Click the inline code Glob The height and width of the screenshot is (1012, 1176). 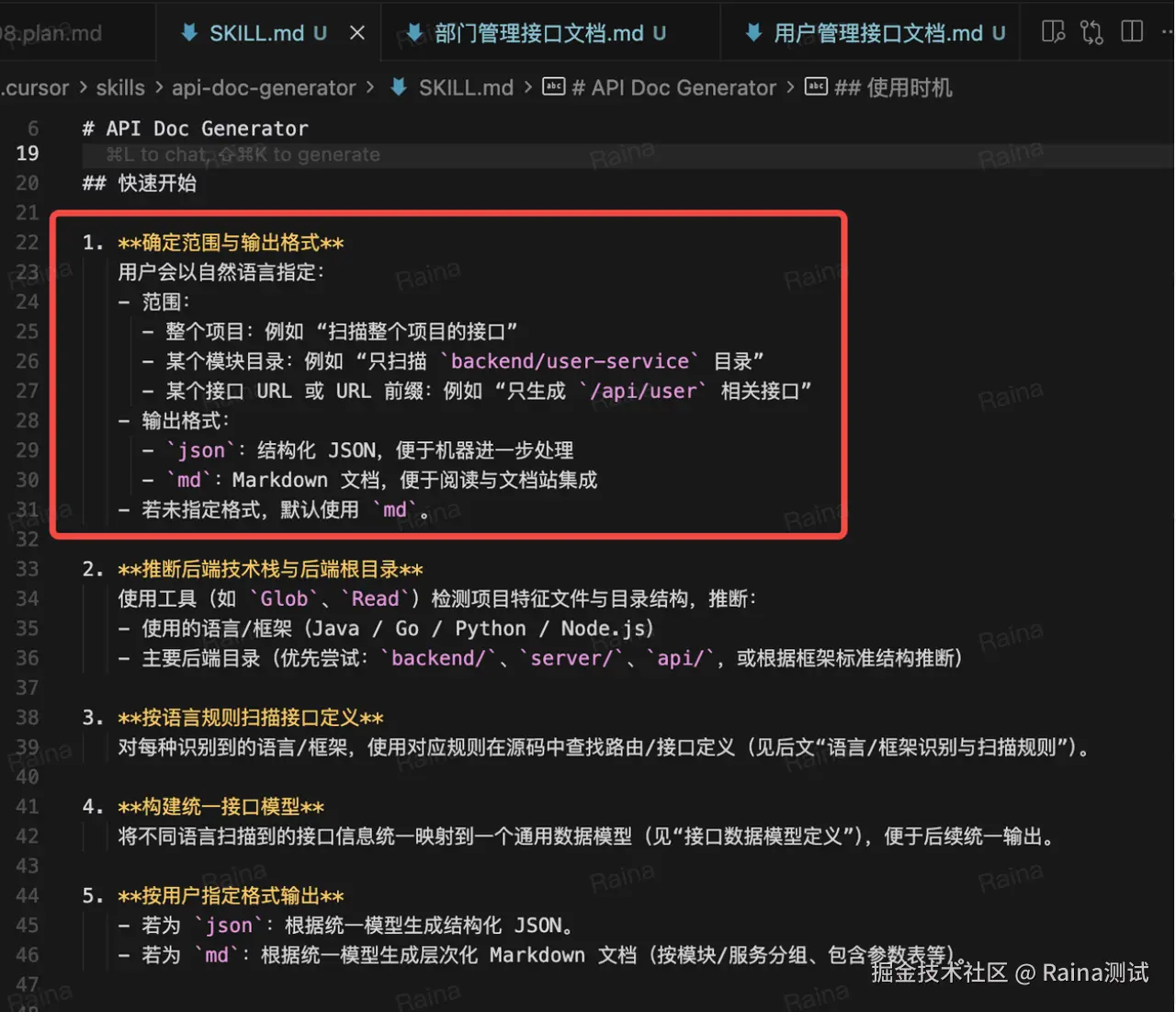click(284, 598)
